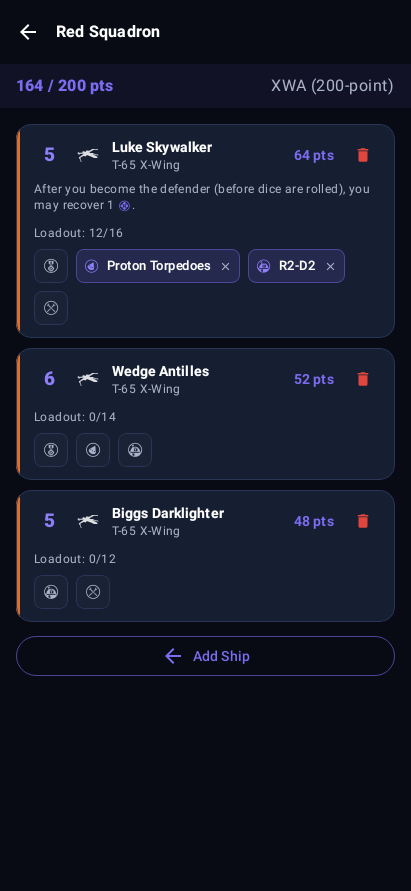Add a ship to the squadron
The height and width of the screenshot is (891, 411).
pyautogui.click(x=205, y=656)
